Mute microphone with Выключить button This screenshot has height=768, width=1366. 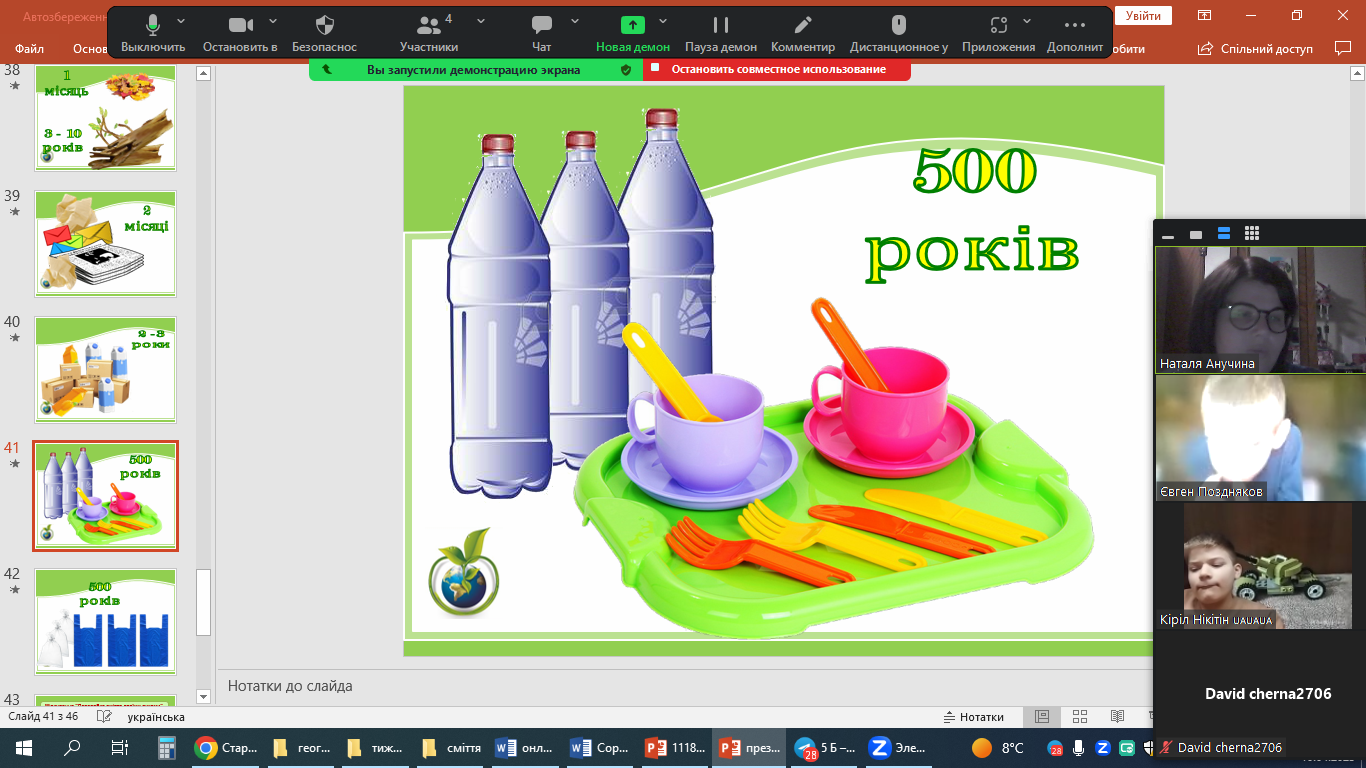pos(153,34)
